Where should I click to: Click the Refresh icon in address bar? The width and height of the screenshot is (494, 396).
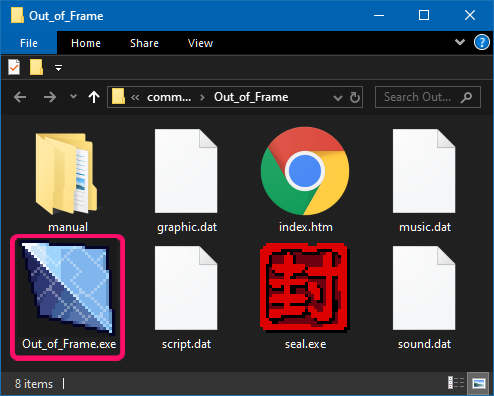[355, 97]
